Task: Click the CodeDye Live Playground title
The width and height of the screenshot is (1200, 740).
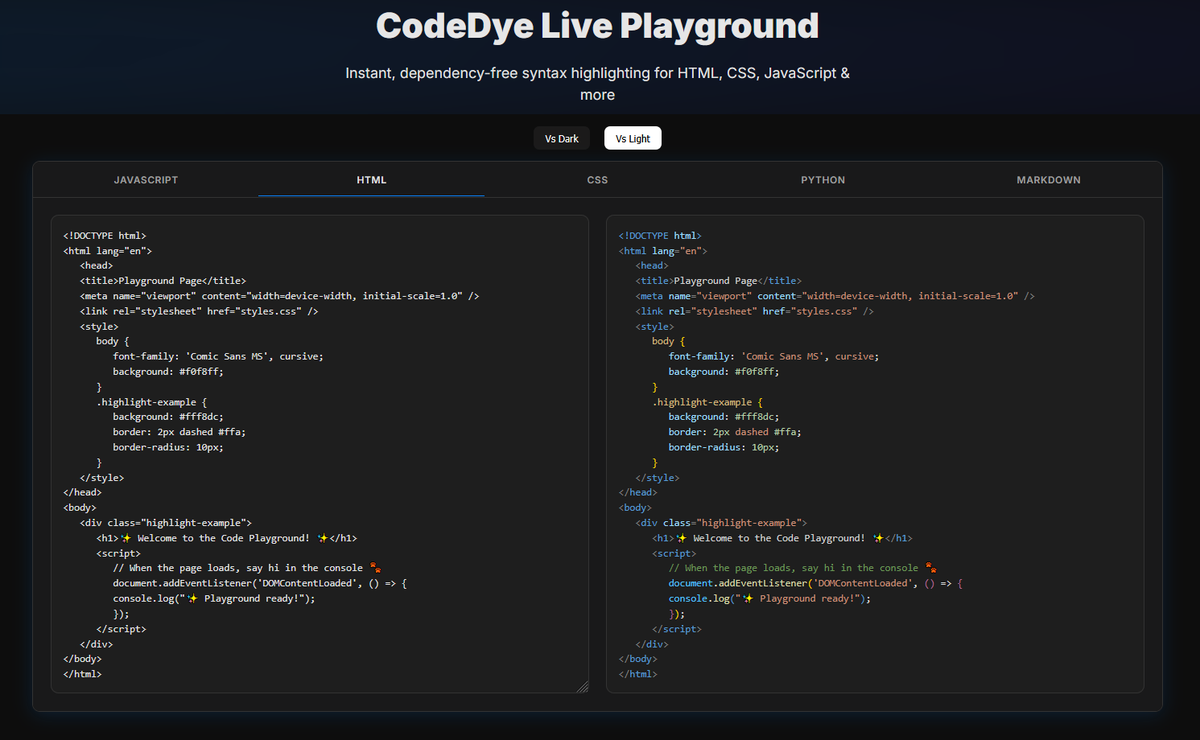Action: [x=597, y=26]
